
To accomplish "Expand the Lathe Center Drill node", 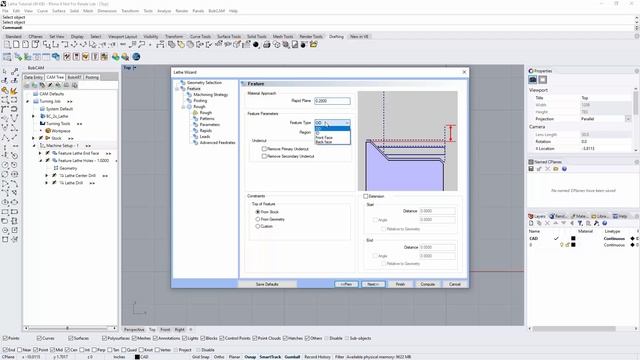I will point(47,176).
